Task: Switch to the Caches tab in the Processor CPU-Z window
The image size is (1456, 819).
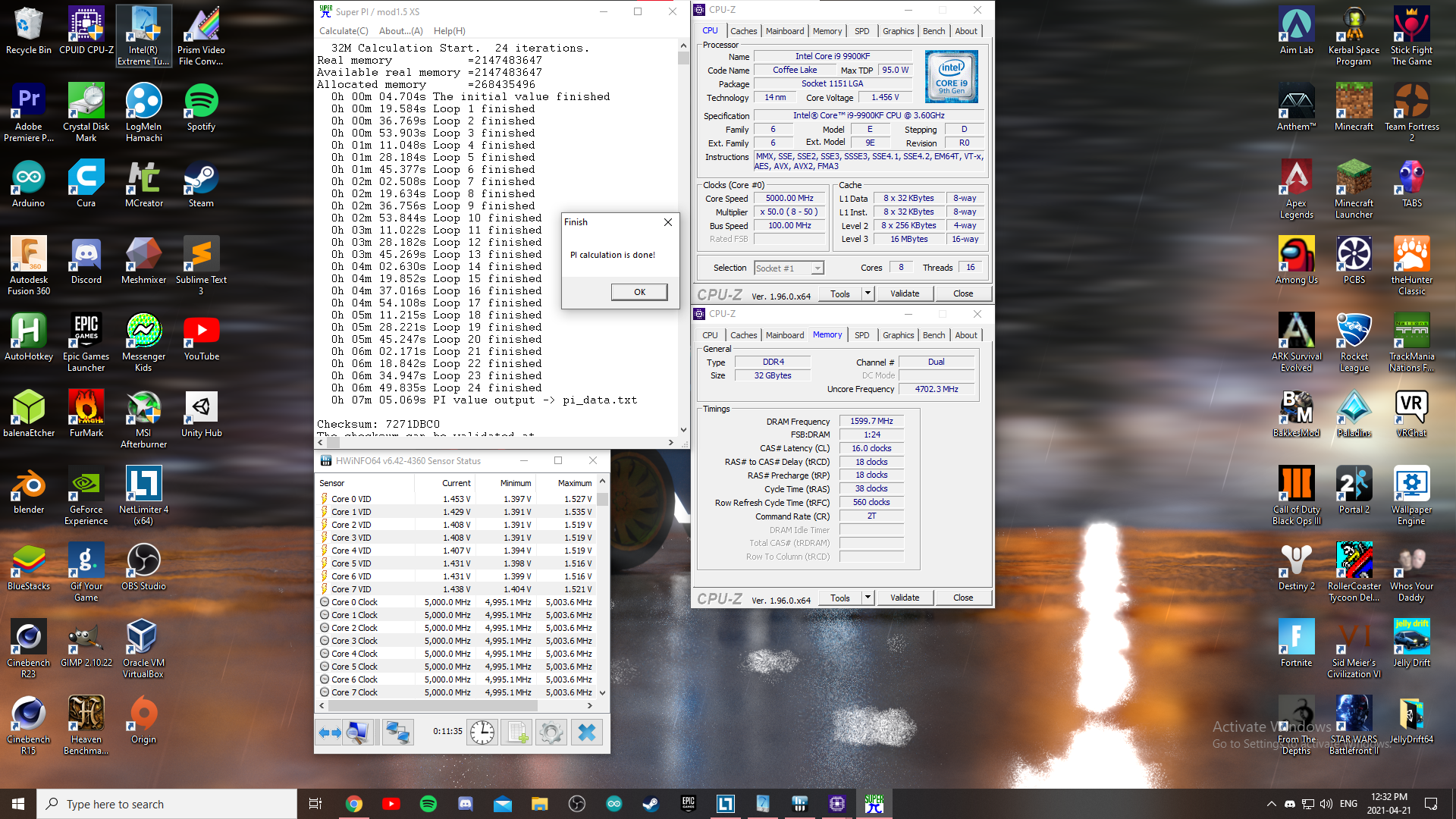Action: (x=743, y=31)
